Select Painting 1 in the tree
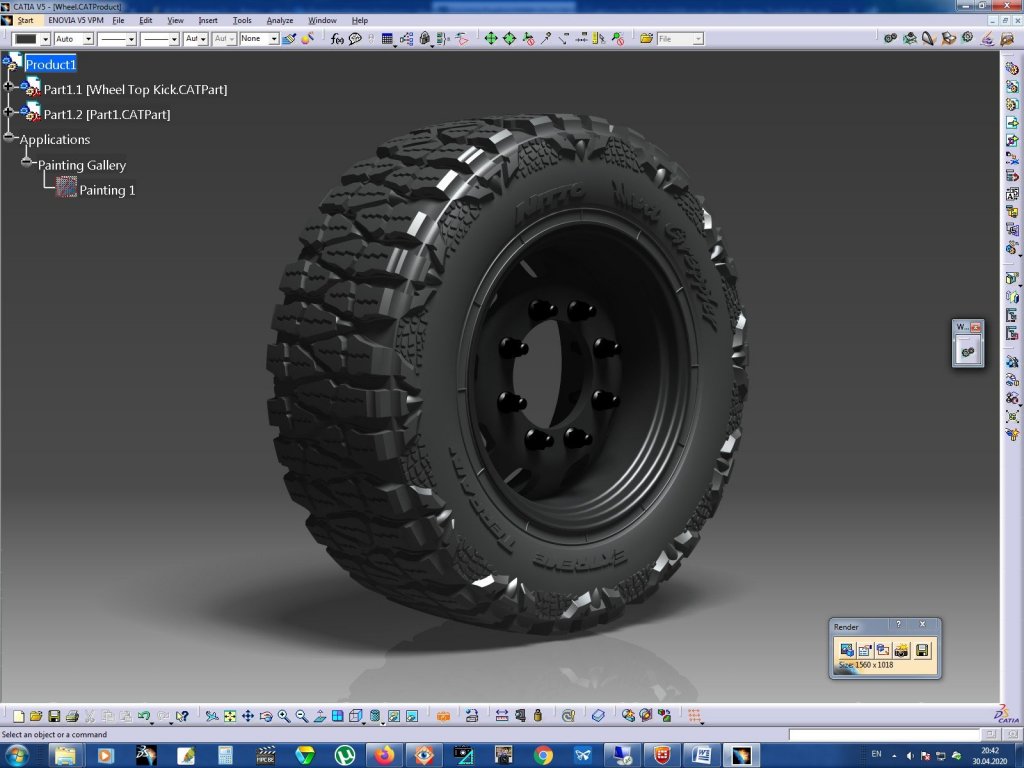The image size is (1024, 768). 107,190
